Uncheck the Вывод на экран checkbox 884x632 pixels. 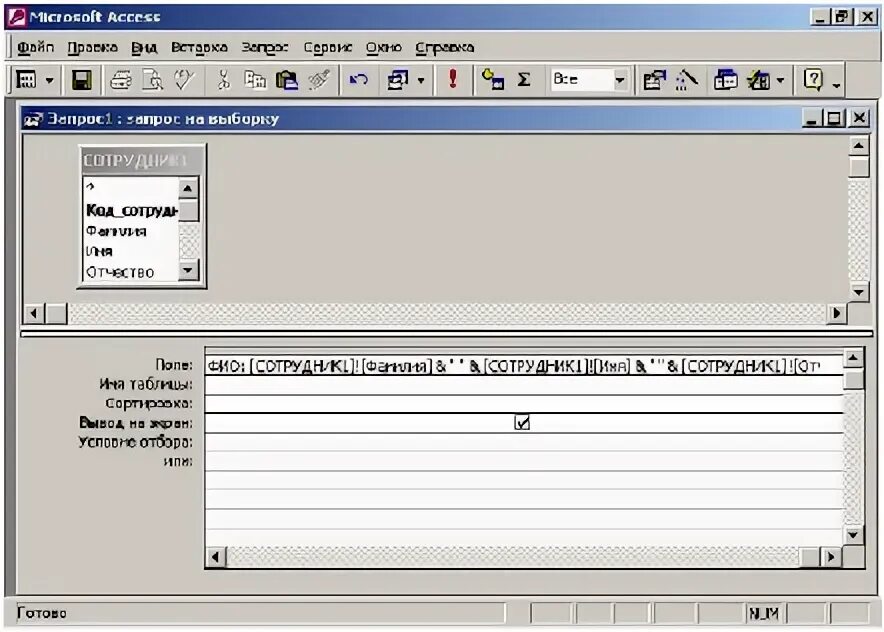[x=522, y=423]
